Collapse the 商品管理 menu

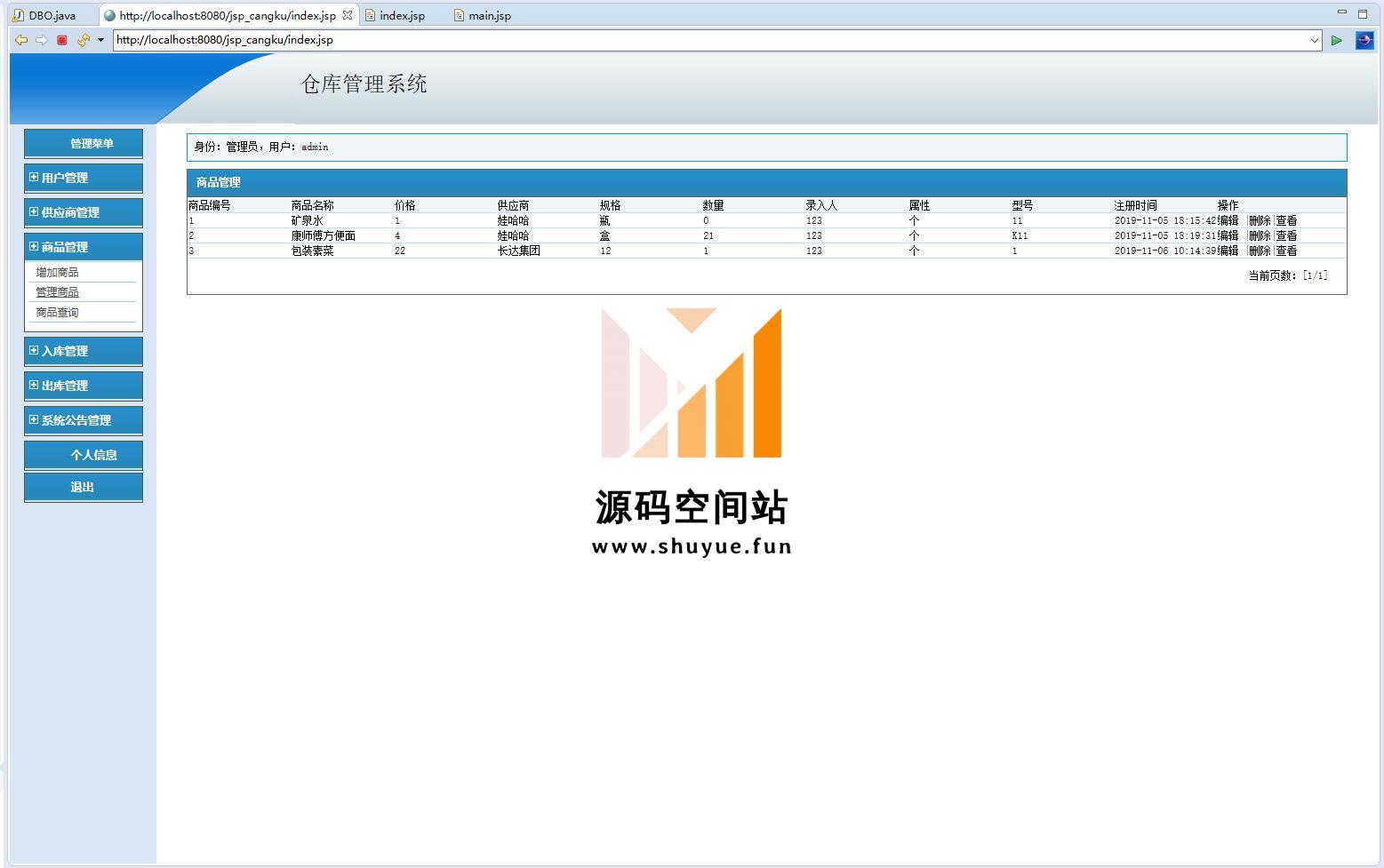pos(84,247)
